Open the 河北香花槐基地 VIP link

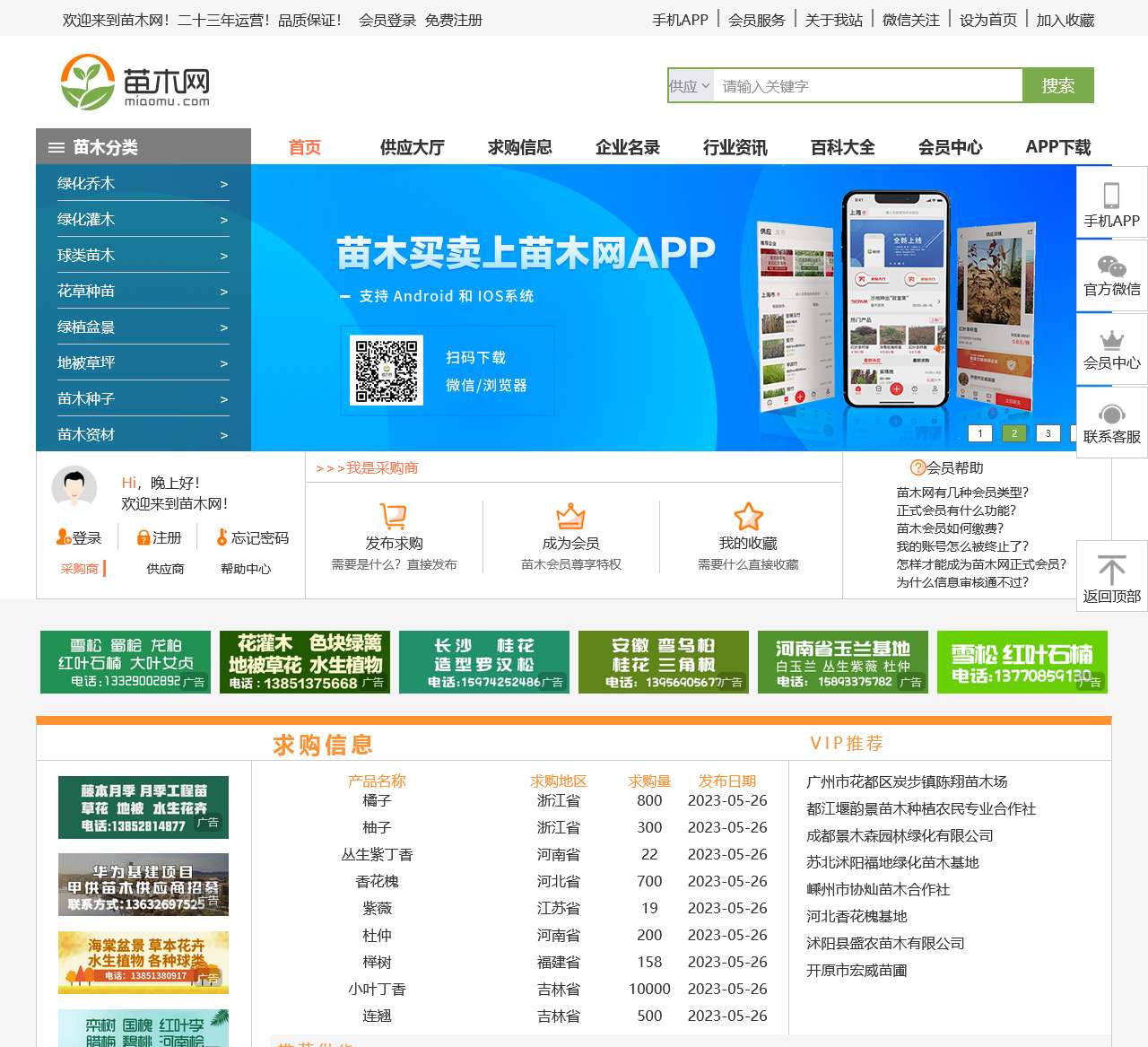pyautogui.click(x=857, y=916)
